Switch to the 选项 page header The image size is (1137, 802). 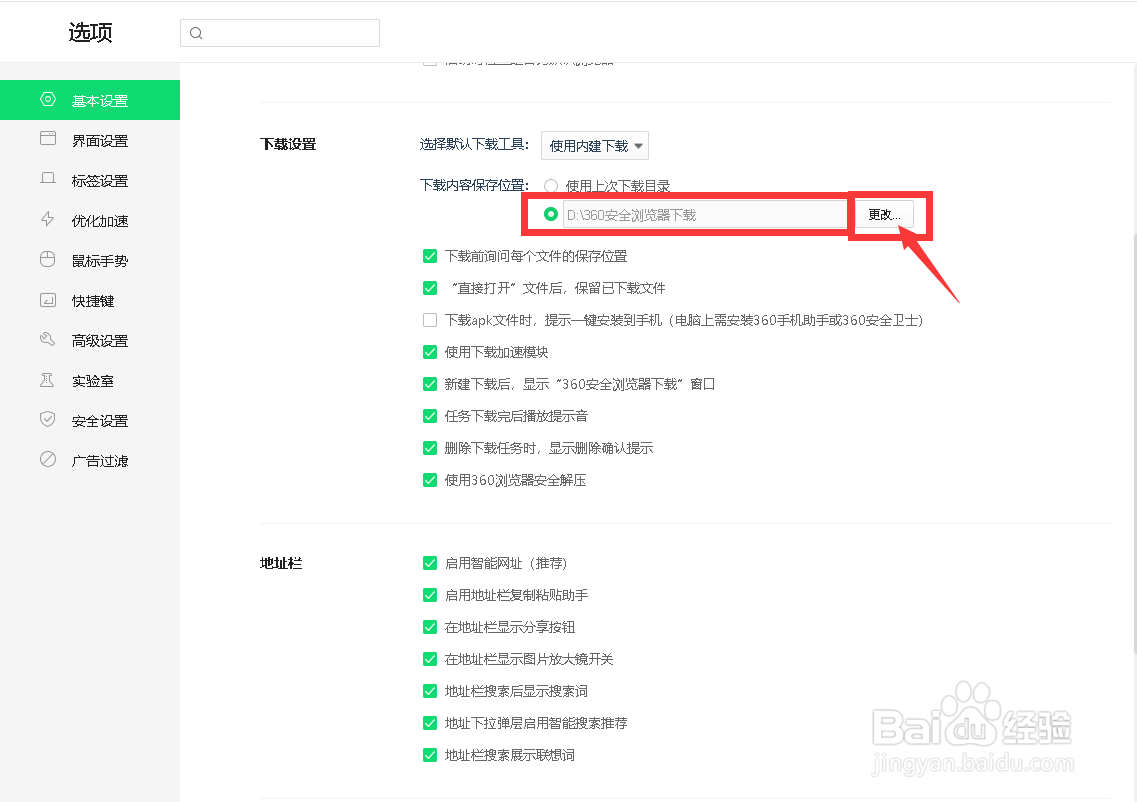[89, 32]
